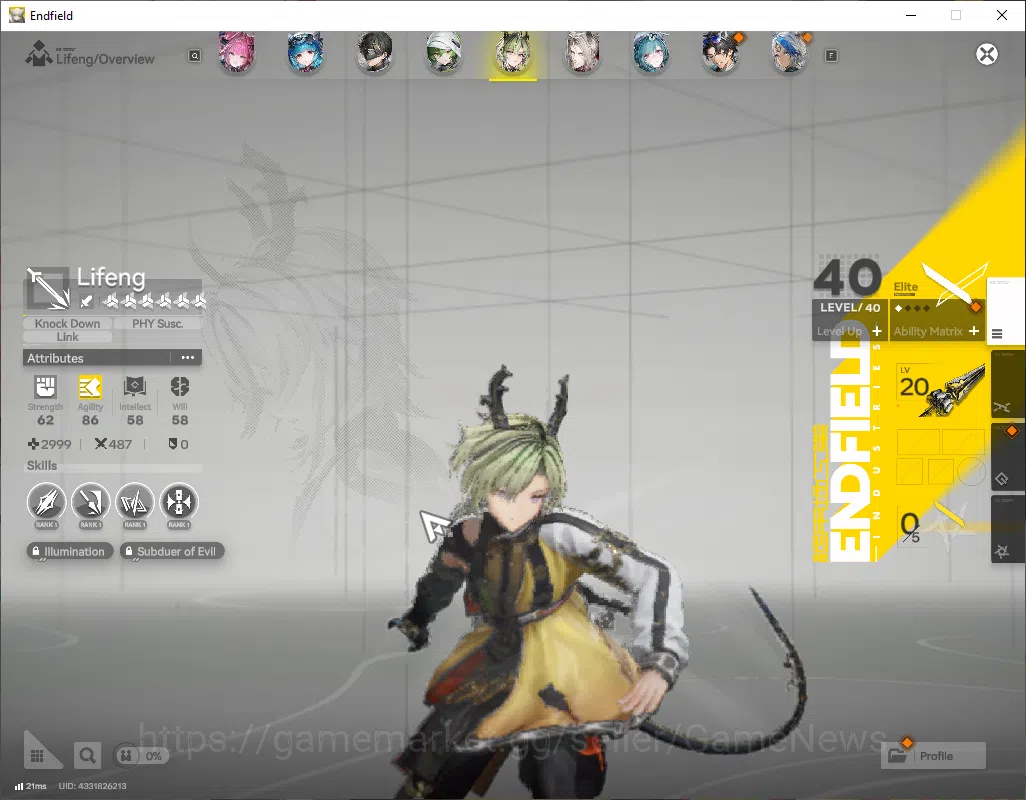This screenshot has width=1026, height=800.
Task: Click the Q previous-operator key icon
Action: (195, 56)
